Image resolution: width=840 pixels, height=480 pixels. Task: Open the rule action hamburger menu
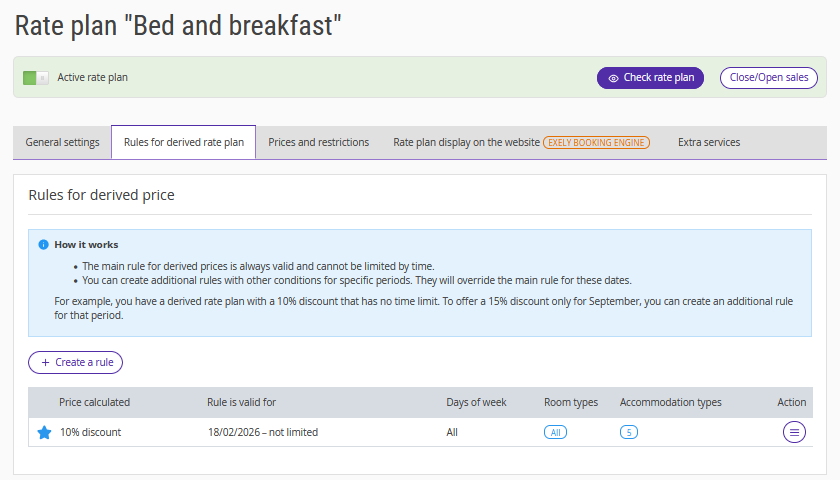point(794,432)
